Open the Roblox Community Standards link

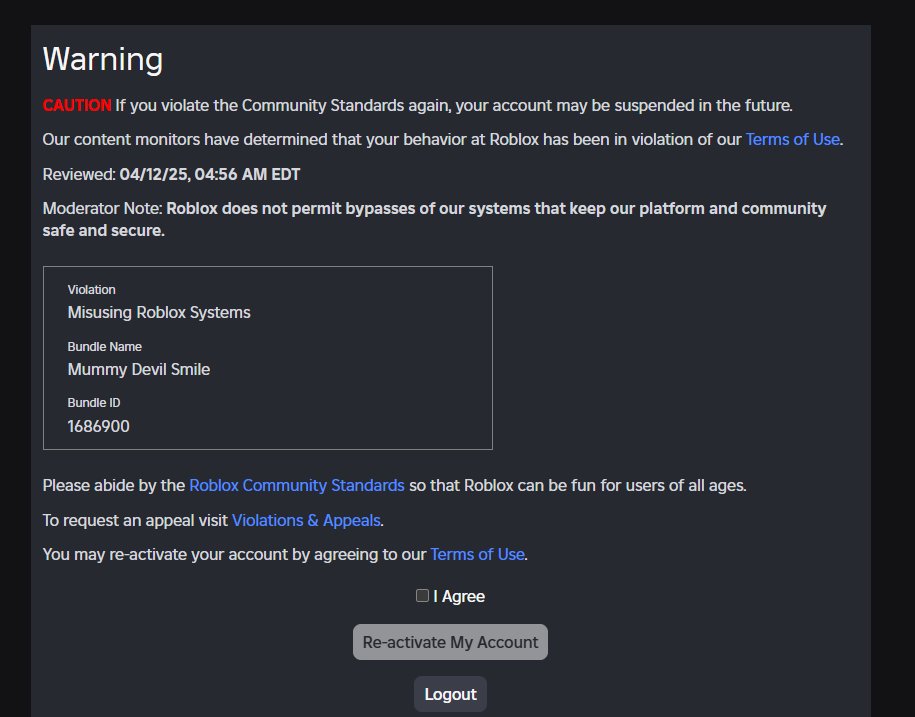pos(296,485)
